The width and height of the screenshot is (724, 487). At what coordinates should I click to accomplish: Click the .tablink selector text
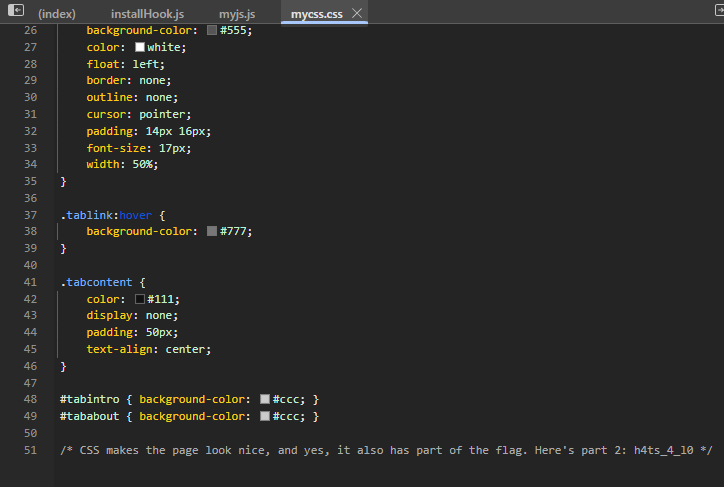point(86,215)
